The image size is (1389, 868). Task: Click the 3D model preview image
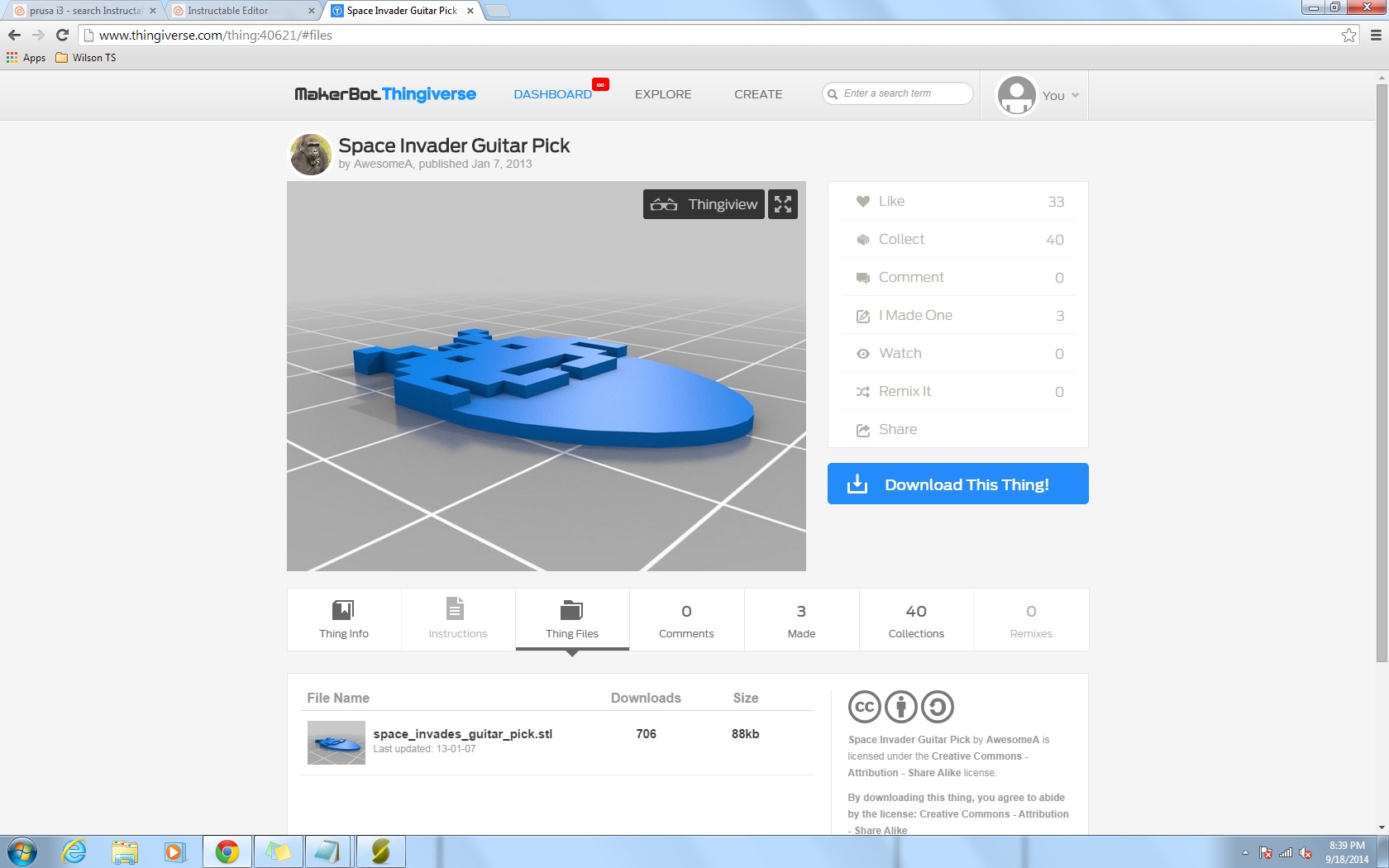tap(547, 376)
